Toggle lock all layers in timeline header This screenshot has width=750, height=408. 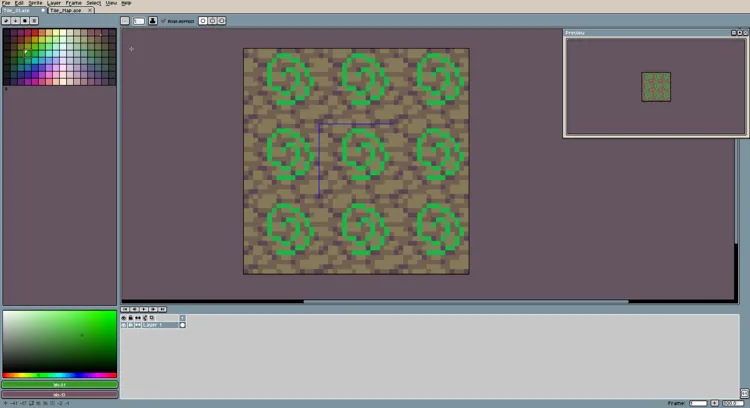(x=131, y=318)
